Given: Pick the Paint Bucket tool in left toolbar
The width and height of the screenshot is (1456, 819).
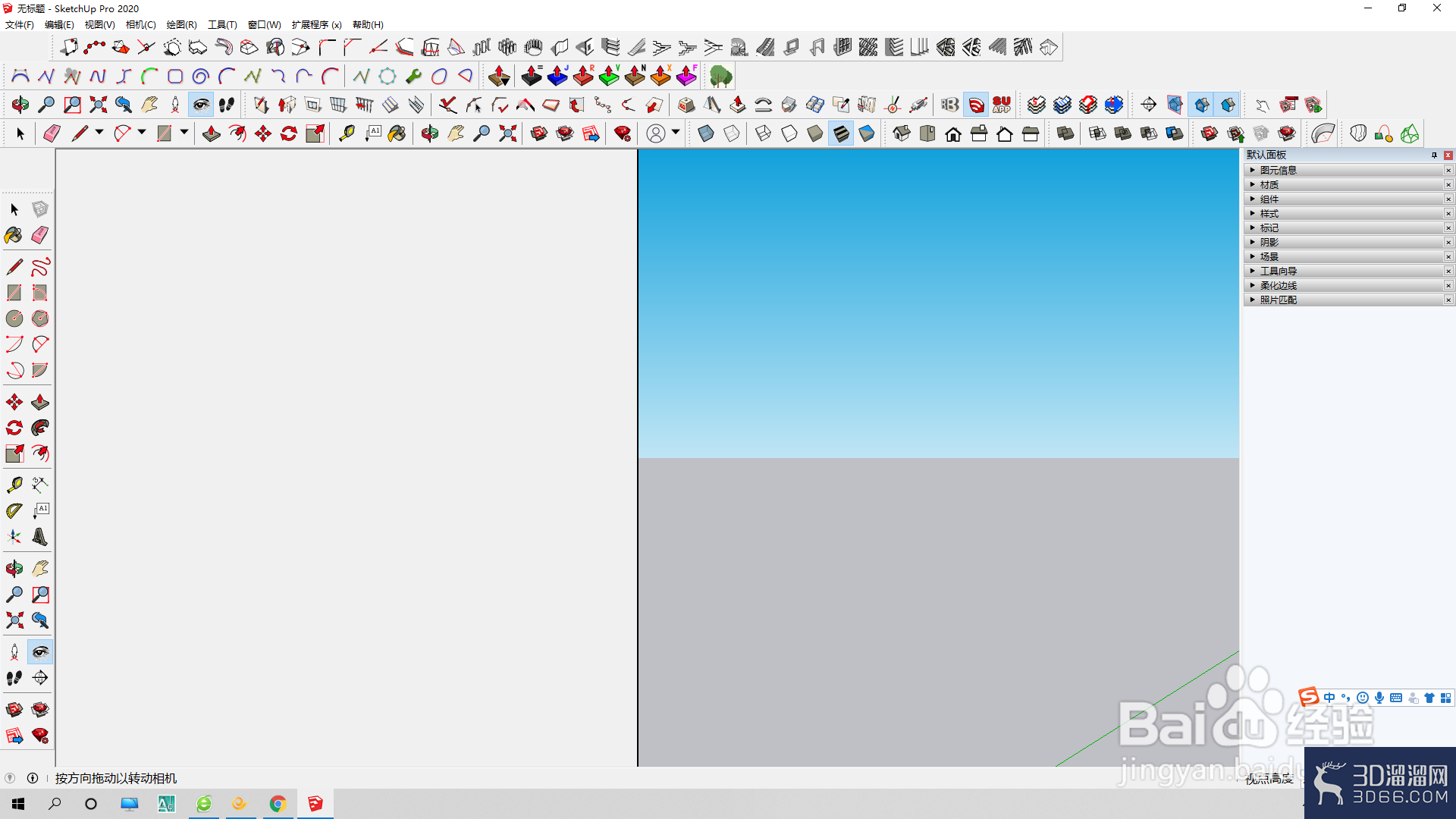Looking at the screenshot, I should point(14,235).
